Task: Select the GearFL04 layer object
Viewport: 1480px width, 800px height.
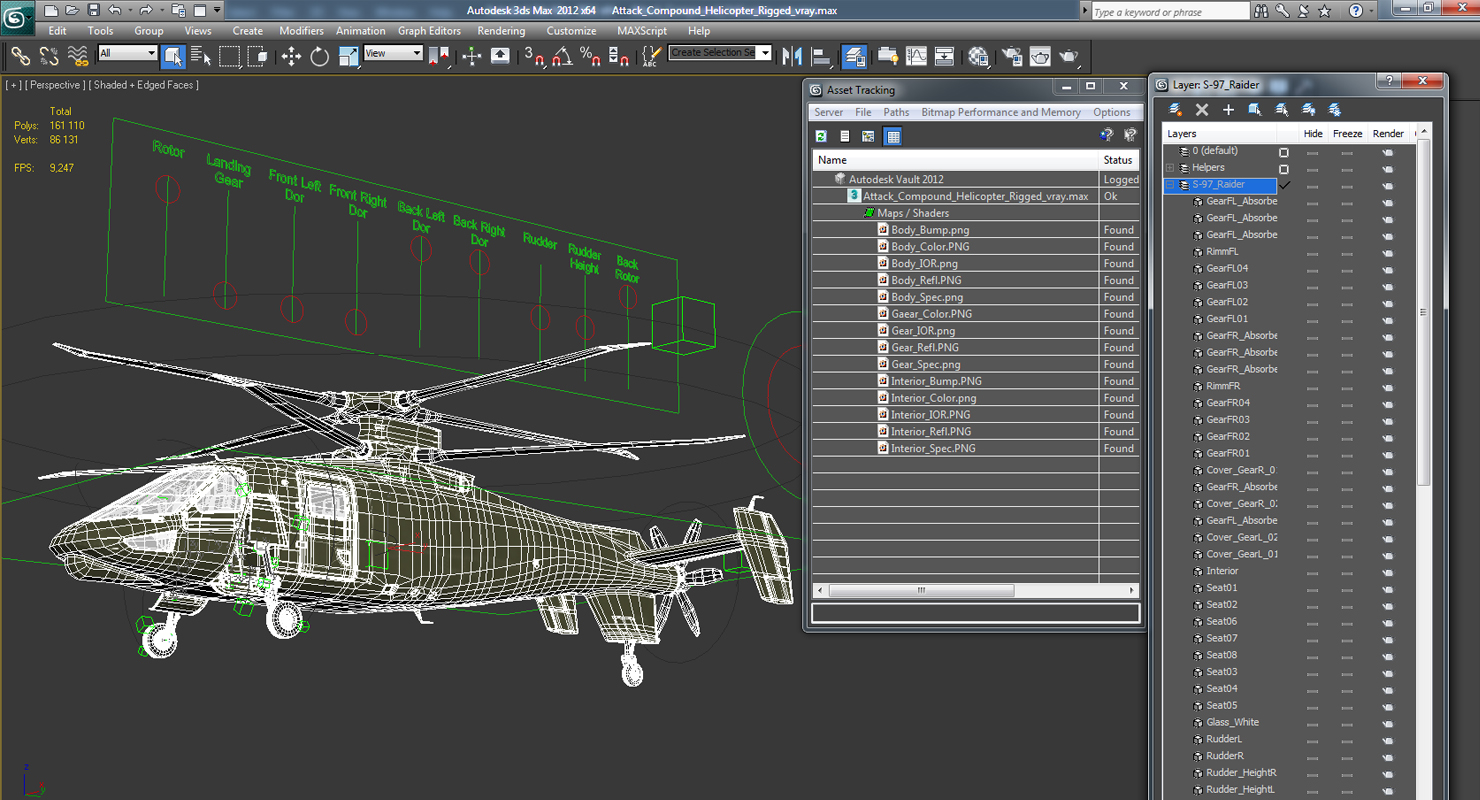Action: point(1226,268)
